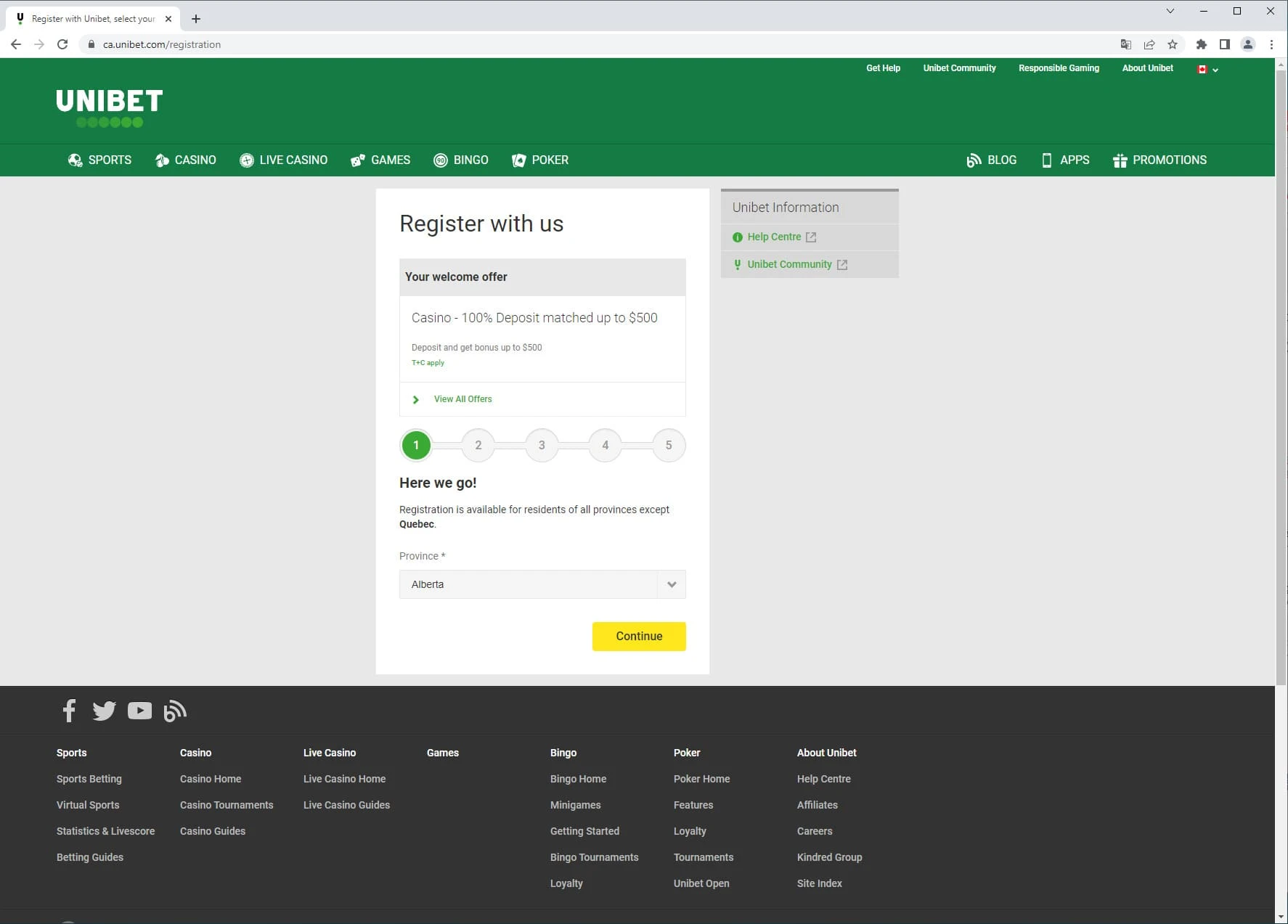The image size is (1288, 924).
Task: Go to SPORTS in navigation bar
Action: 99,160
